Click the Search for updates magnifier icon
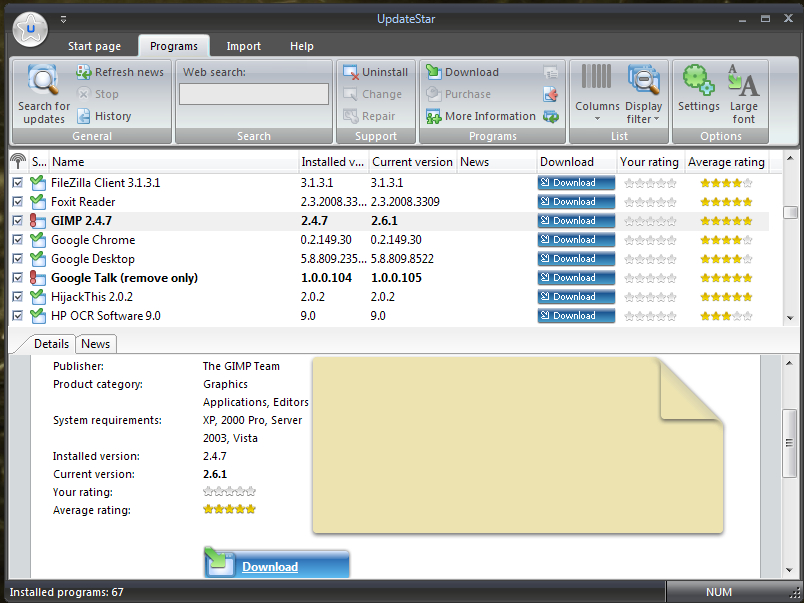The height and width of the screenshot is (603, 804). pyautogui.click(x=44, y=80)
